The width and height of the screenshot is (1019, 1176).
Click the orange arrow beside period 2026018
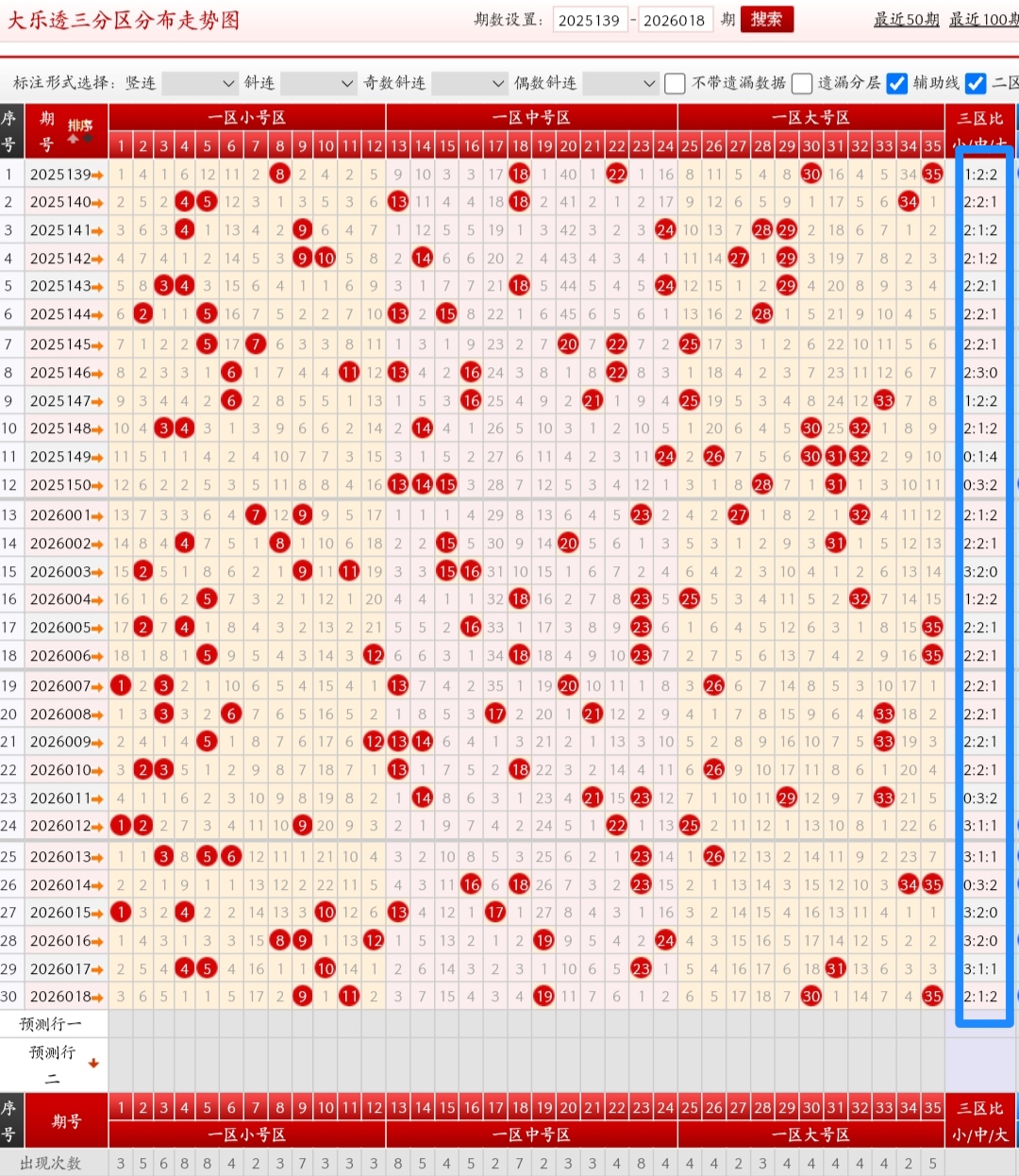click(x=98, y=997)
